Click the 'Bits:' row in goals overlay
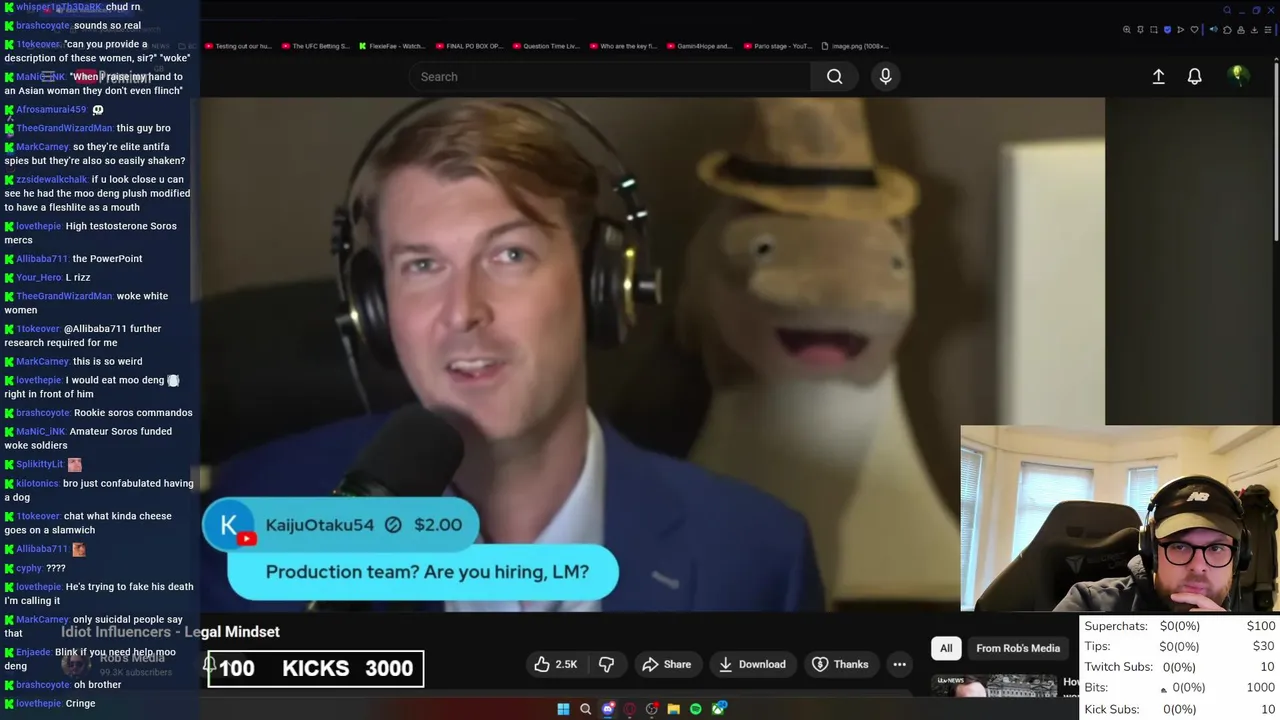Screen dimensions: 1280x720 point(1180,688)
